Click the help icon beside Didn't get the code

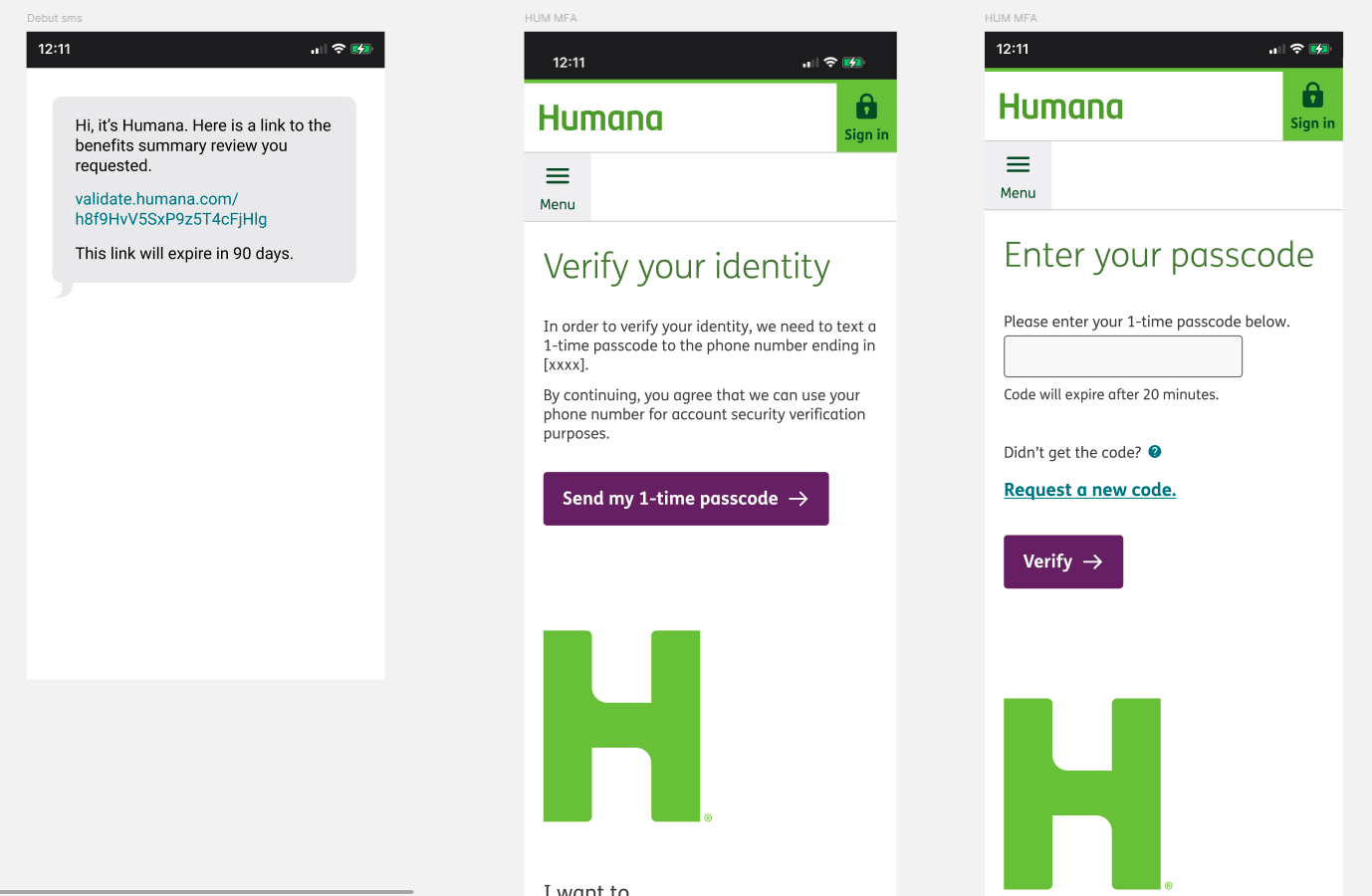coord(1155,452)
